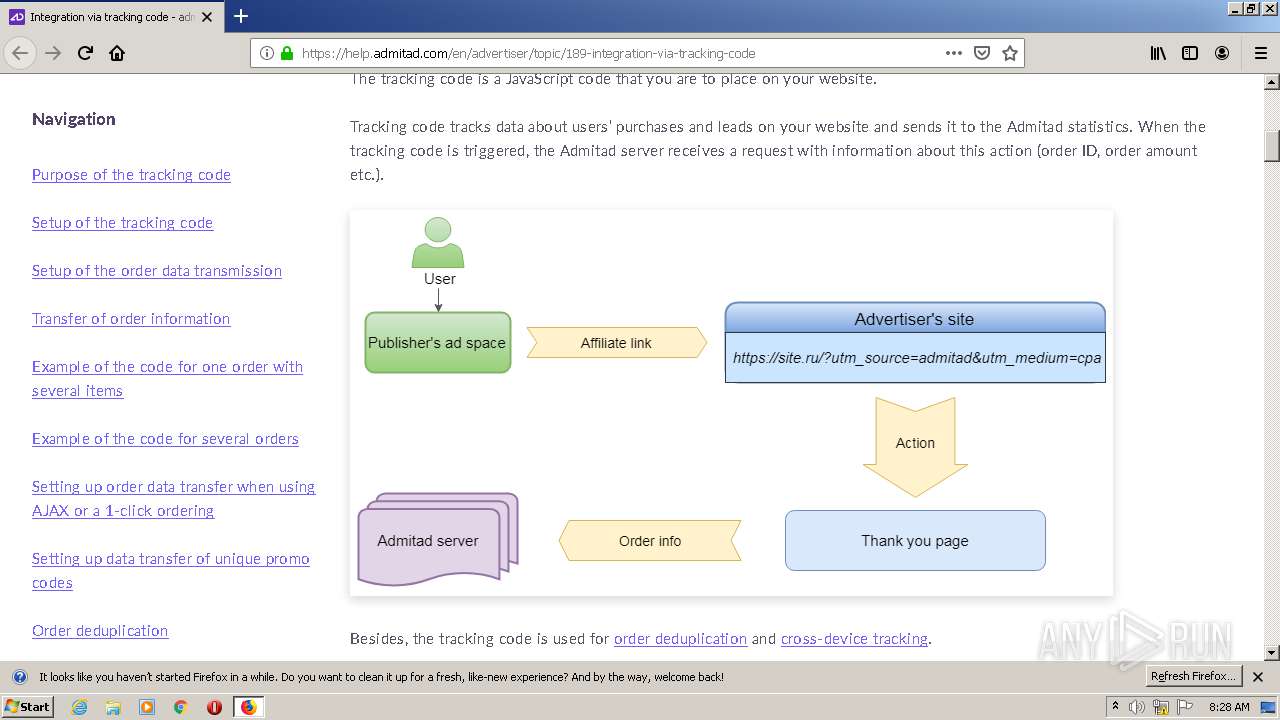Open Setup of the tracking code link

[x=122, y=223]
